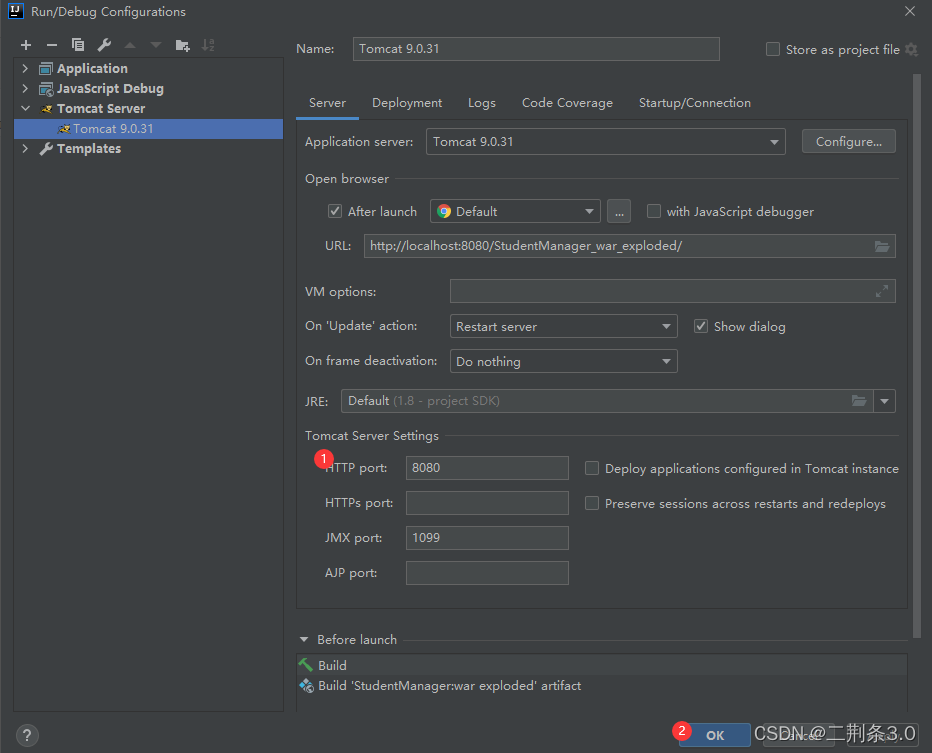Open the Code Coverage tab
932x753 pixels.
(567, 103)
